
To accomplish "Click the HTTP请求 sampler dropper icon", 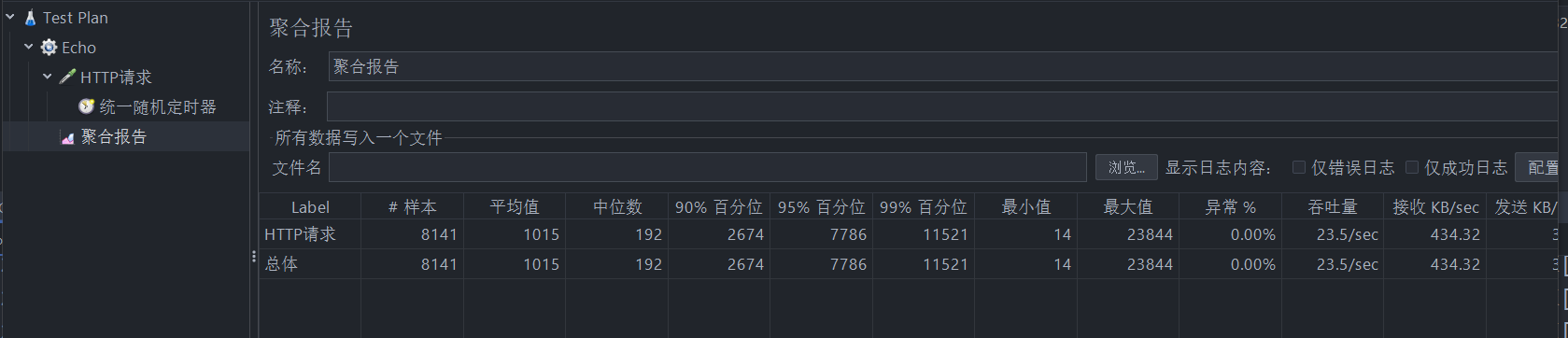I will point(67,77).
